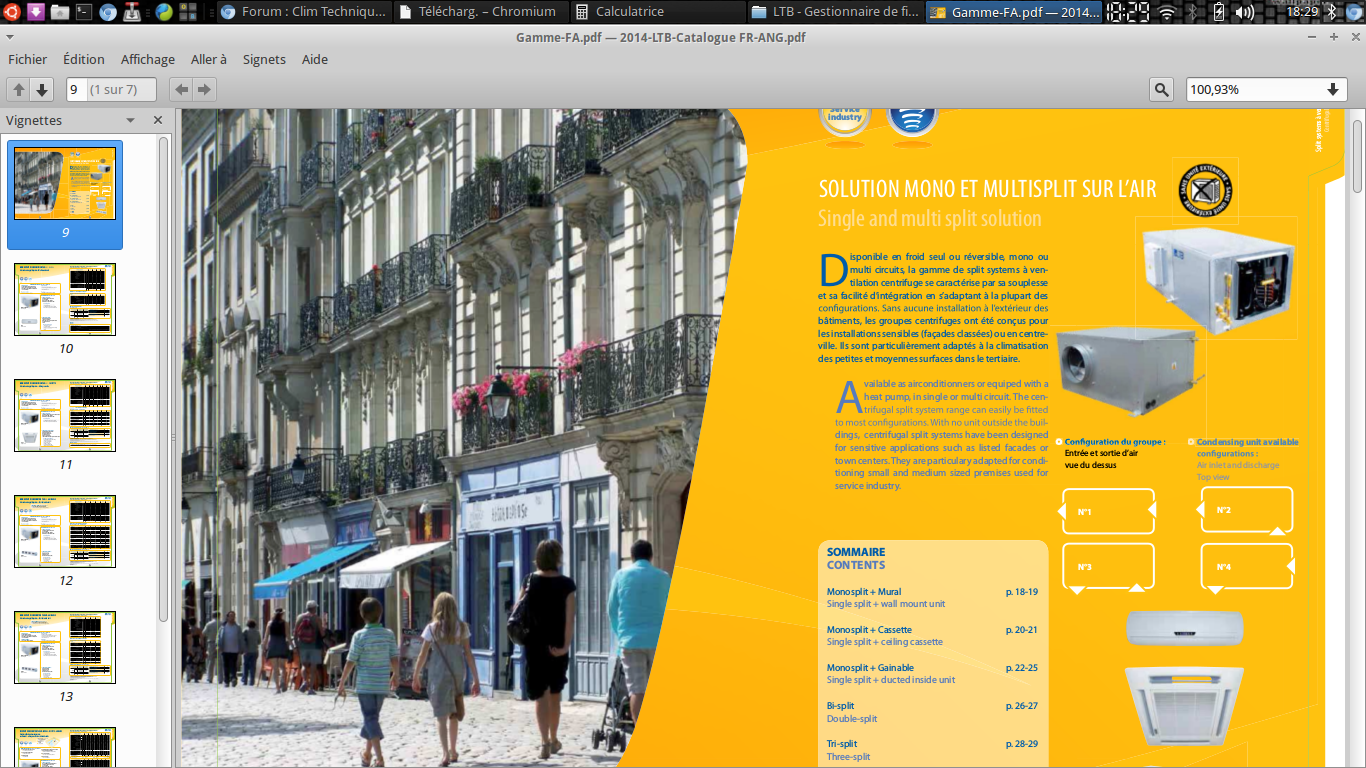
Task: Click the Monosplit + Mural contents entry
Action: [864, 592]
